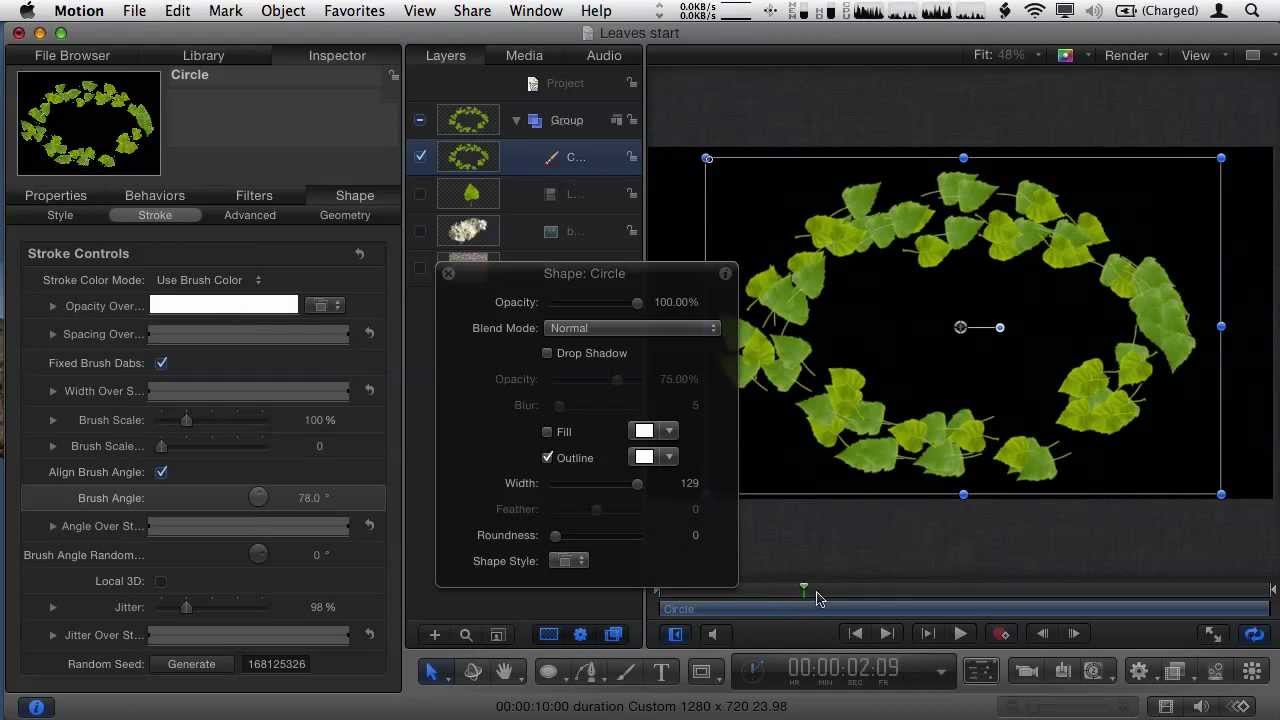Enable the Fill checkbox in HUD

pos(547,432)
